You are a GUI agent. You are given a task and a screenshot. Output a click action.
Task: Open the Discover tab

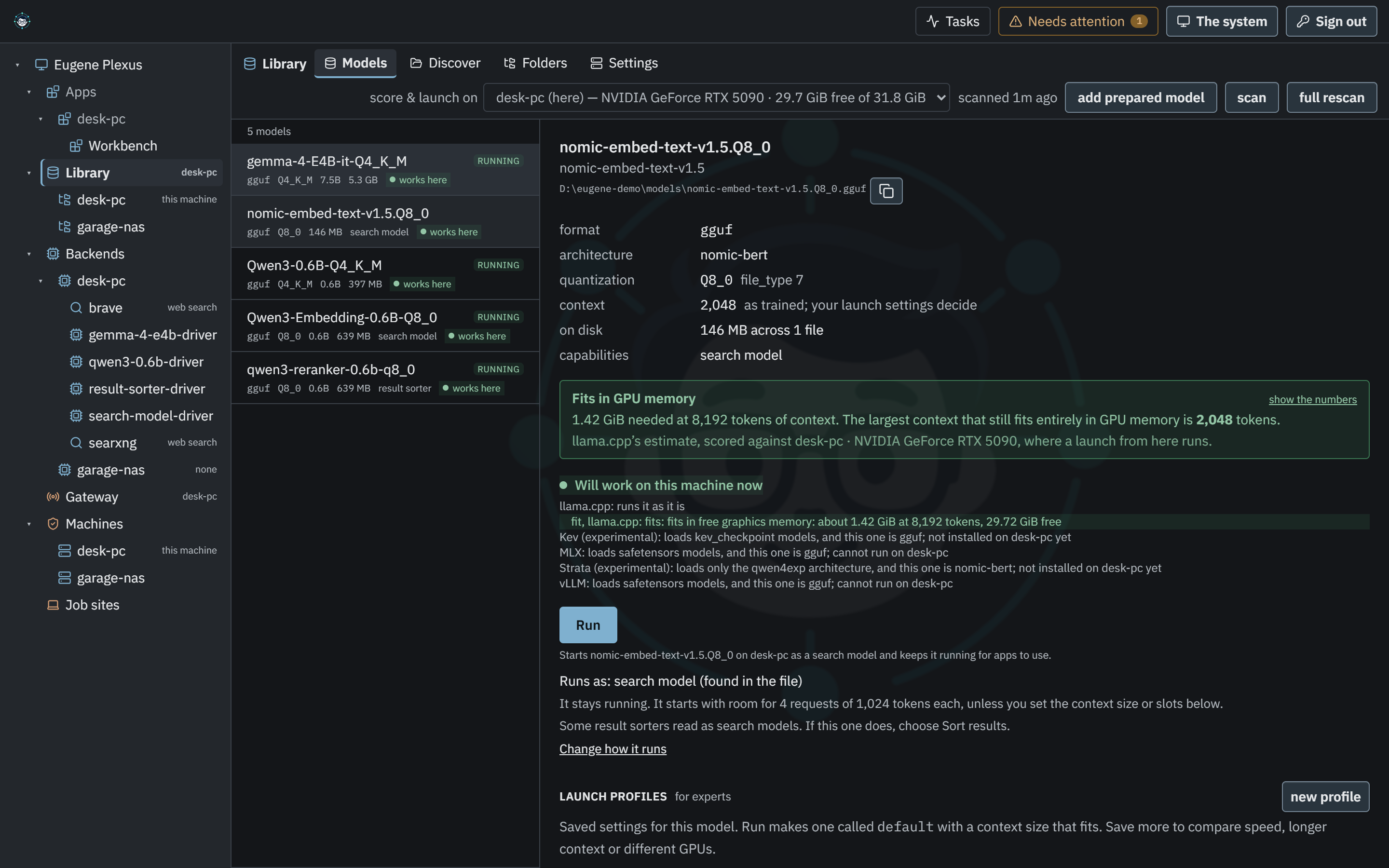coord(446,63)
